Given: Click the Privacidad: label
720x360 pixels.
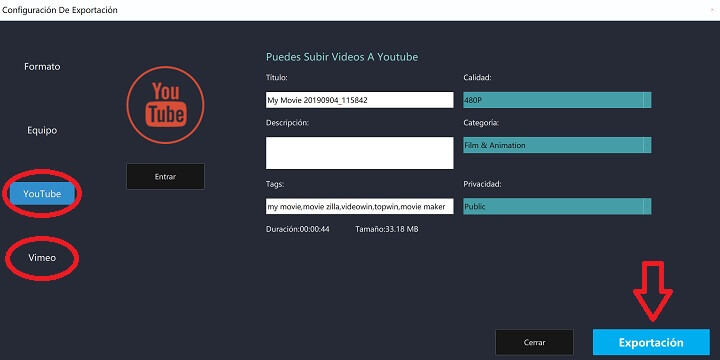Looking at the screenshot, I should (482, 184).
